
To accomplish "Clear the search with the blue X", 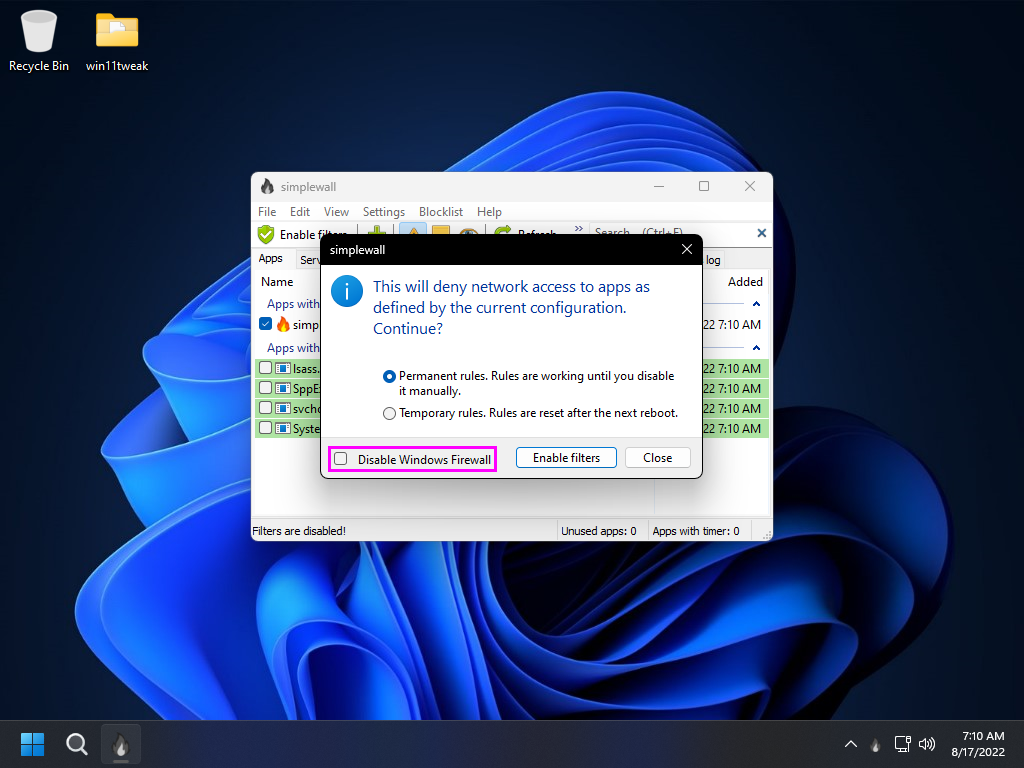I will 761,233.
